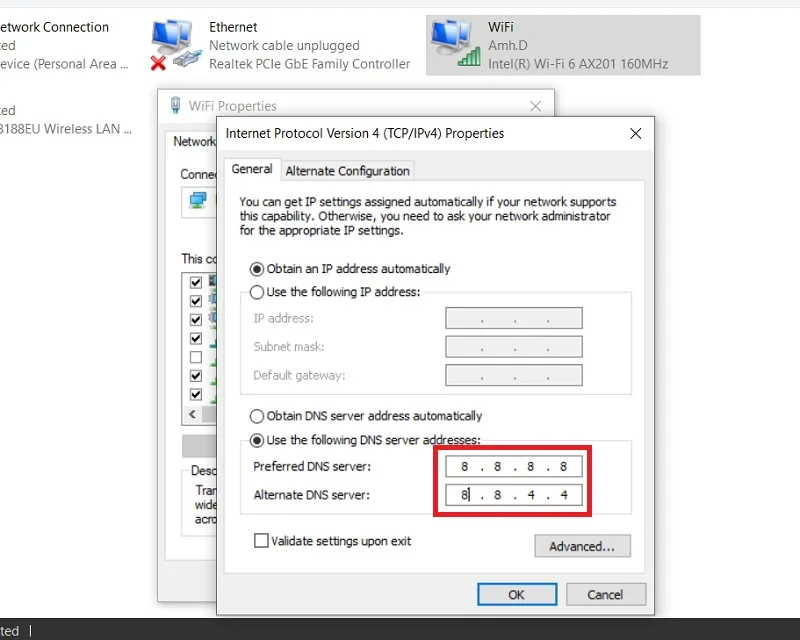Click the WiFi Properties title icon

(x=176, y=105)
